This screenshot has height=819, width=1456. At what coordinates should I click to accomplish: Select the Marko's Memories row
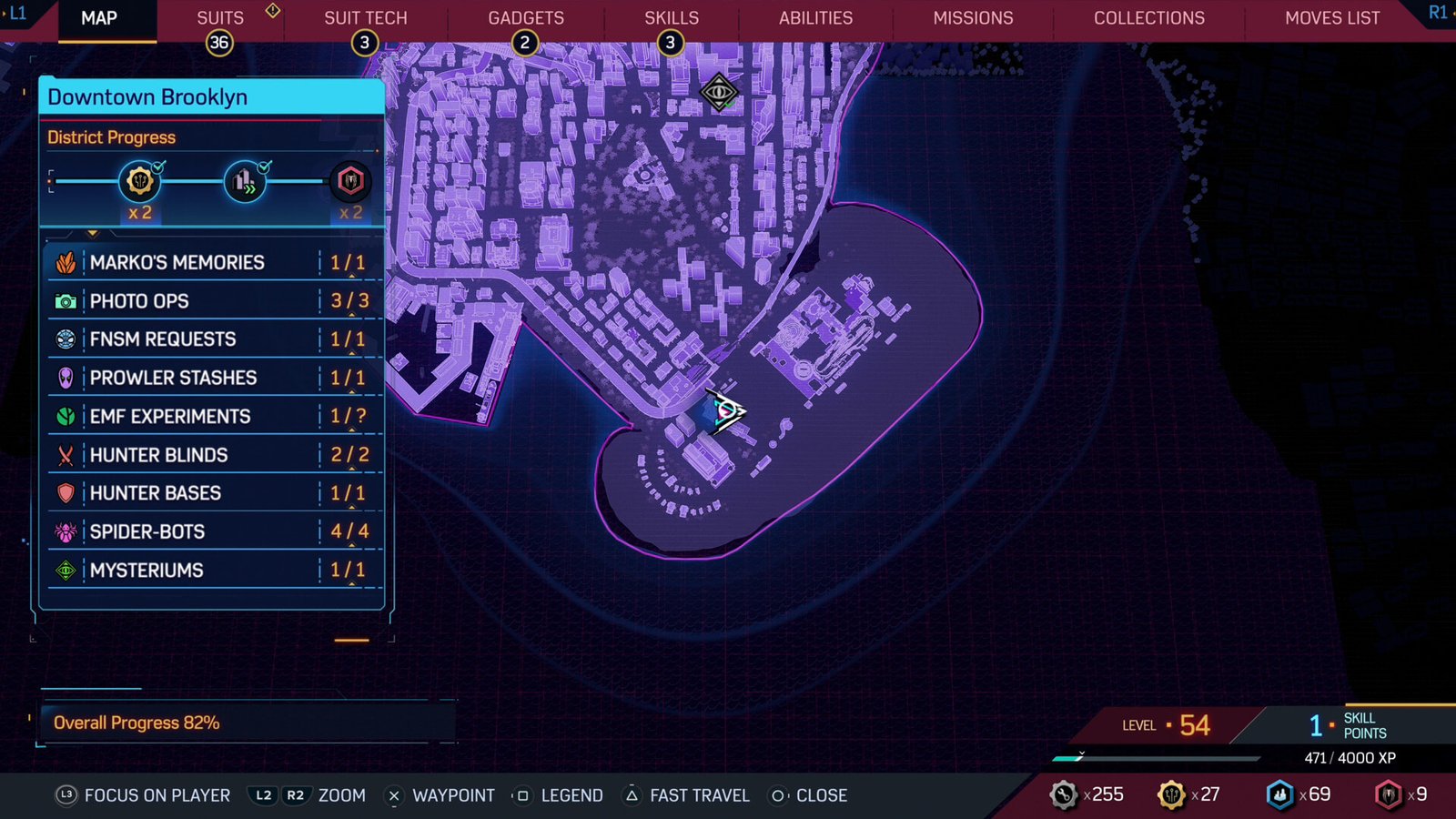tap(214, 263)
